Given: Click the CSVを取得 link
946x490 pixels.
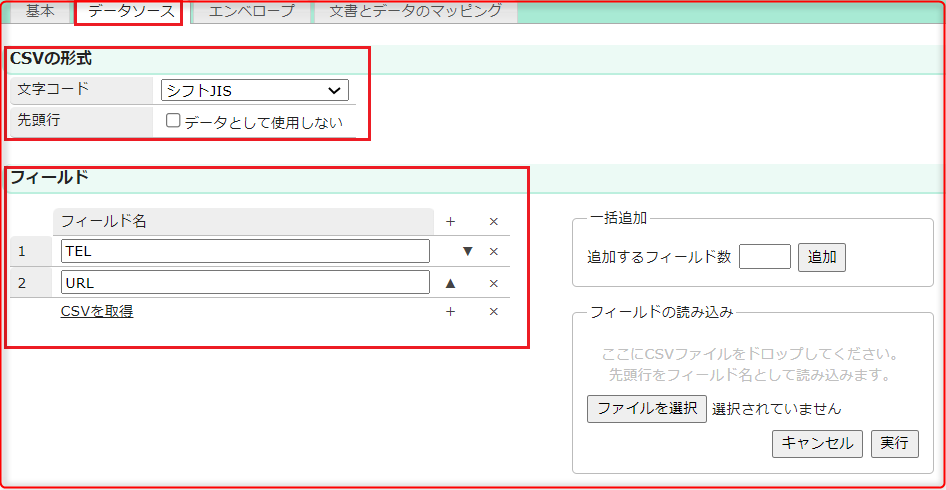Looking at the screenshot, I should point(97,311).
